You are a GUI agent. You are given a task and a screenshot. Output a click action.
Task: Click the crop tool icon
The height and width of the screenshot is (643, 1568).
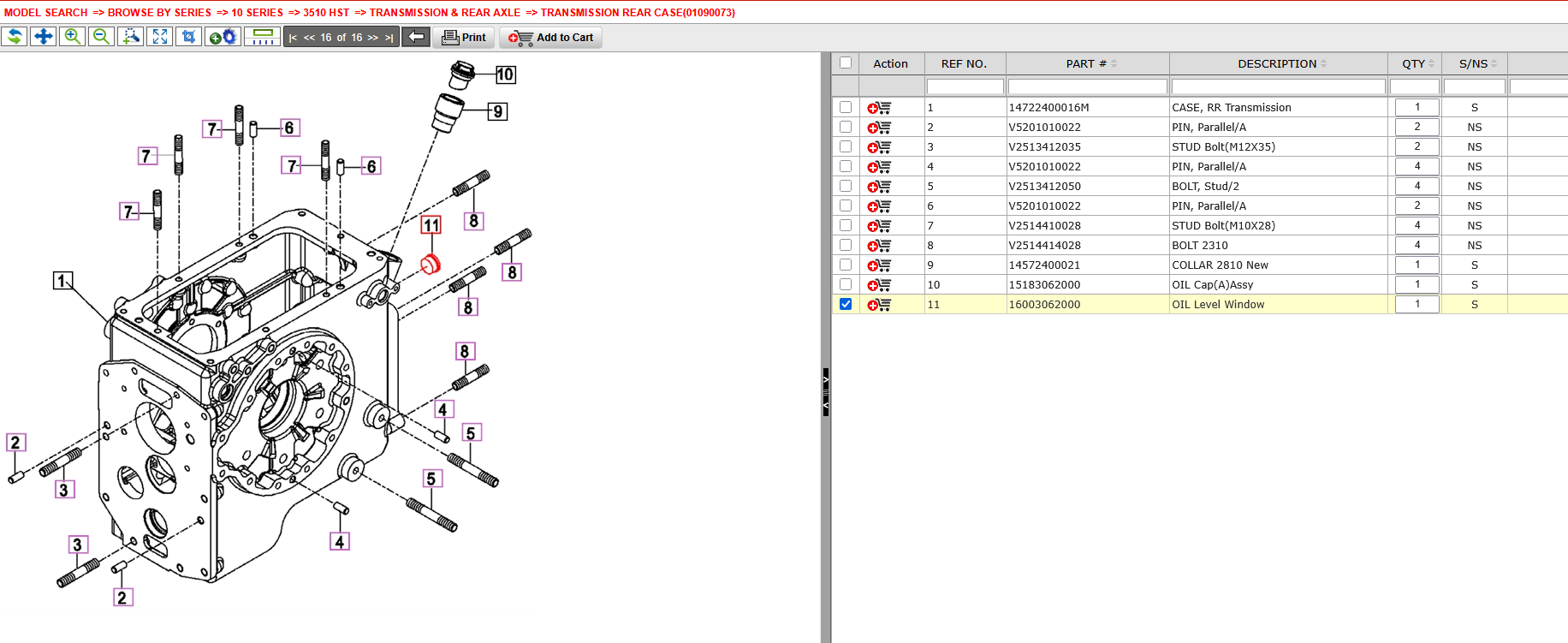pos(189,37)
